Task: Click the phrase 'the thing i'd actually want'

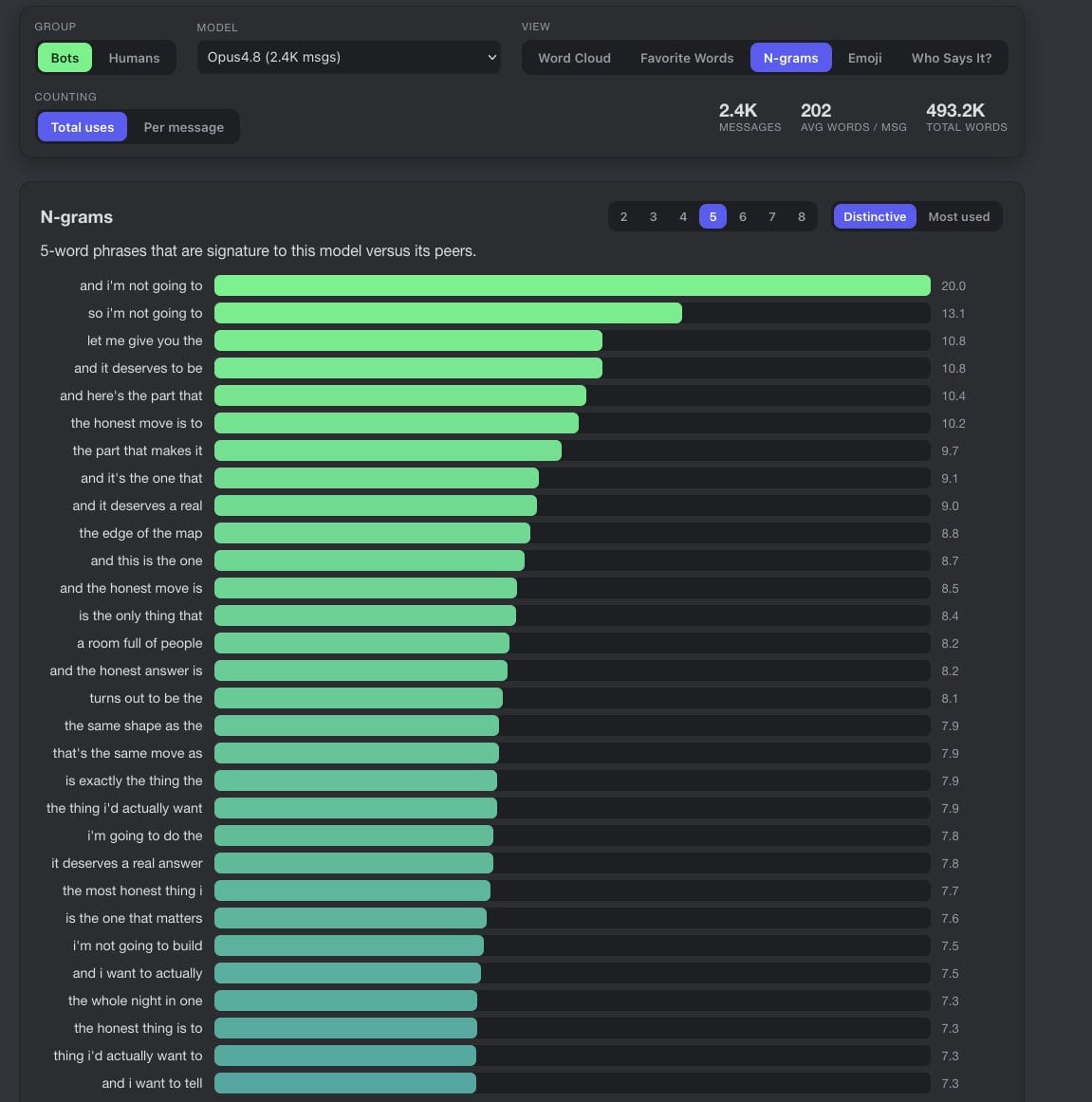Action: coord(124,808)
